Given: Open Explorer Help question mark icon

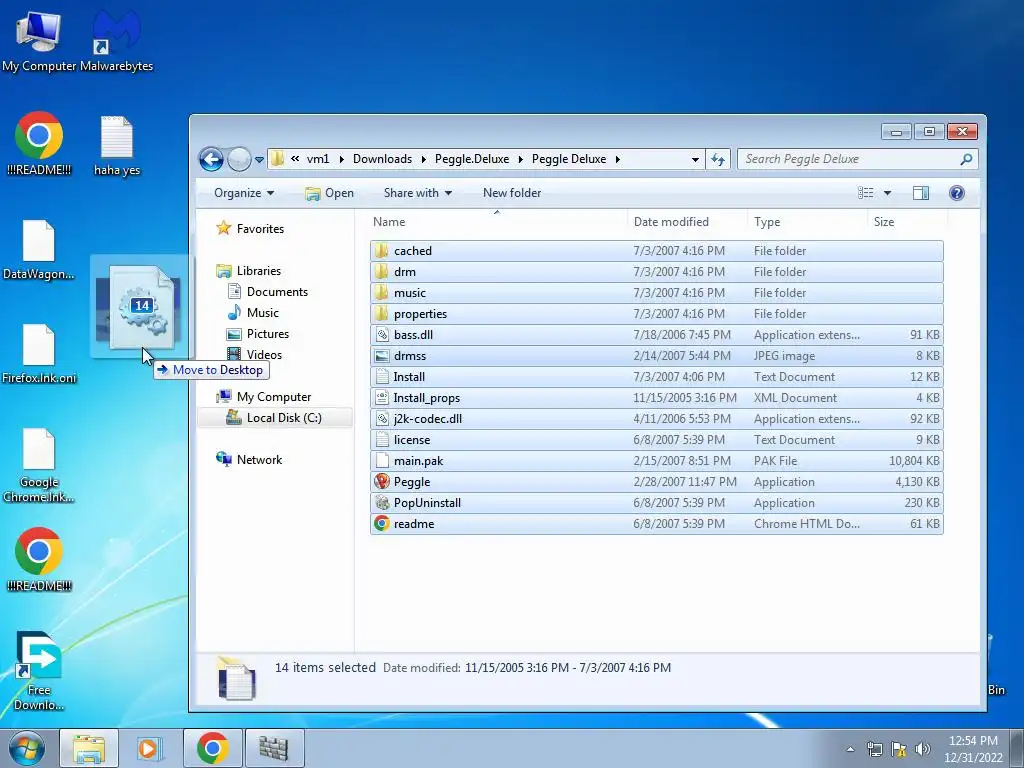Looking at the screenshot, I should pyautogui.click(x=957, y=193).
